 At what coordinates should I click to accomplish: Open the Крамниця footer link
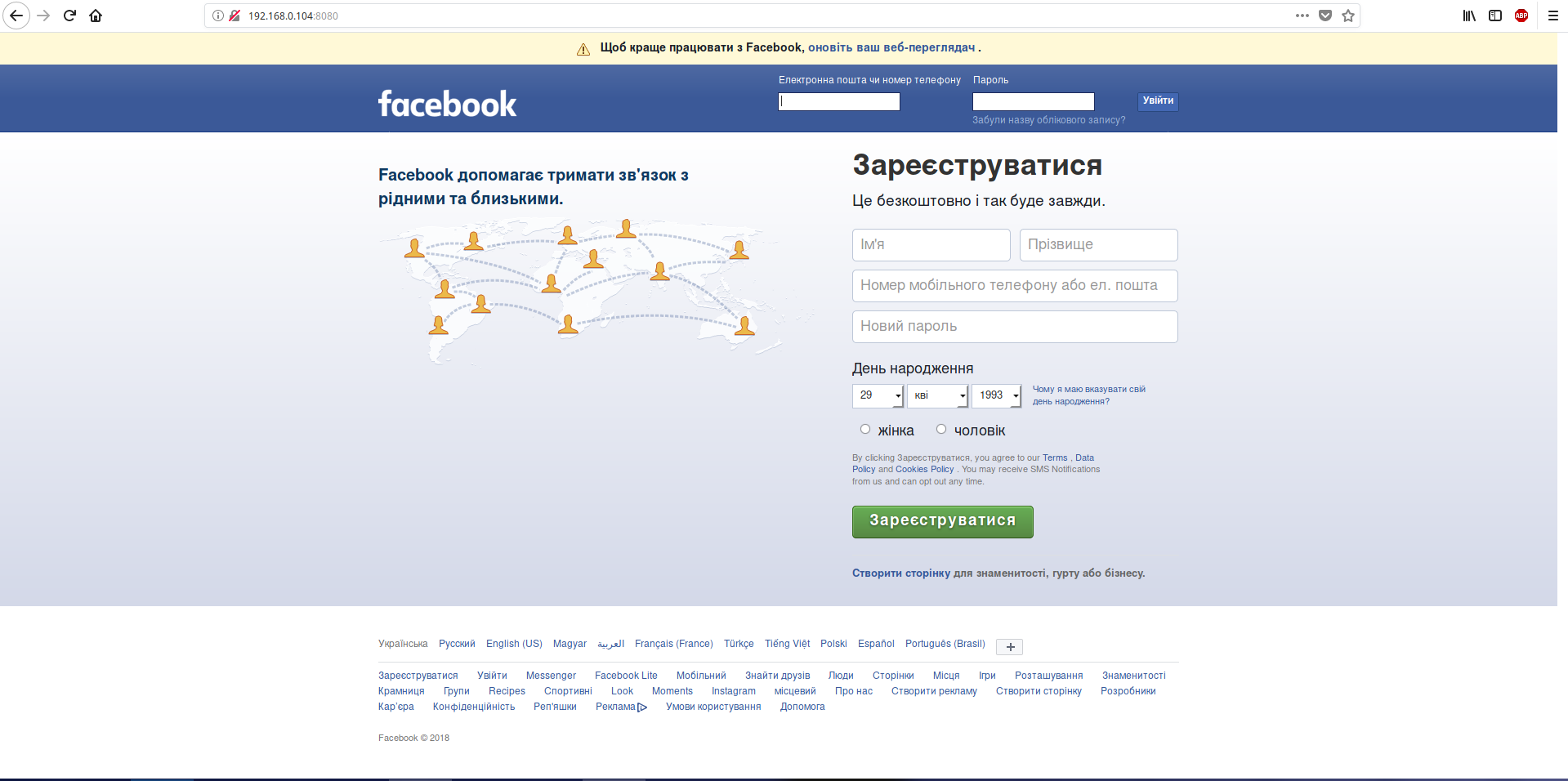pos(401,691)
